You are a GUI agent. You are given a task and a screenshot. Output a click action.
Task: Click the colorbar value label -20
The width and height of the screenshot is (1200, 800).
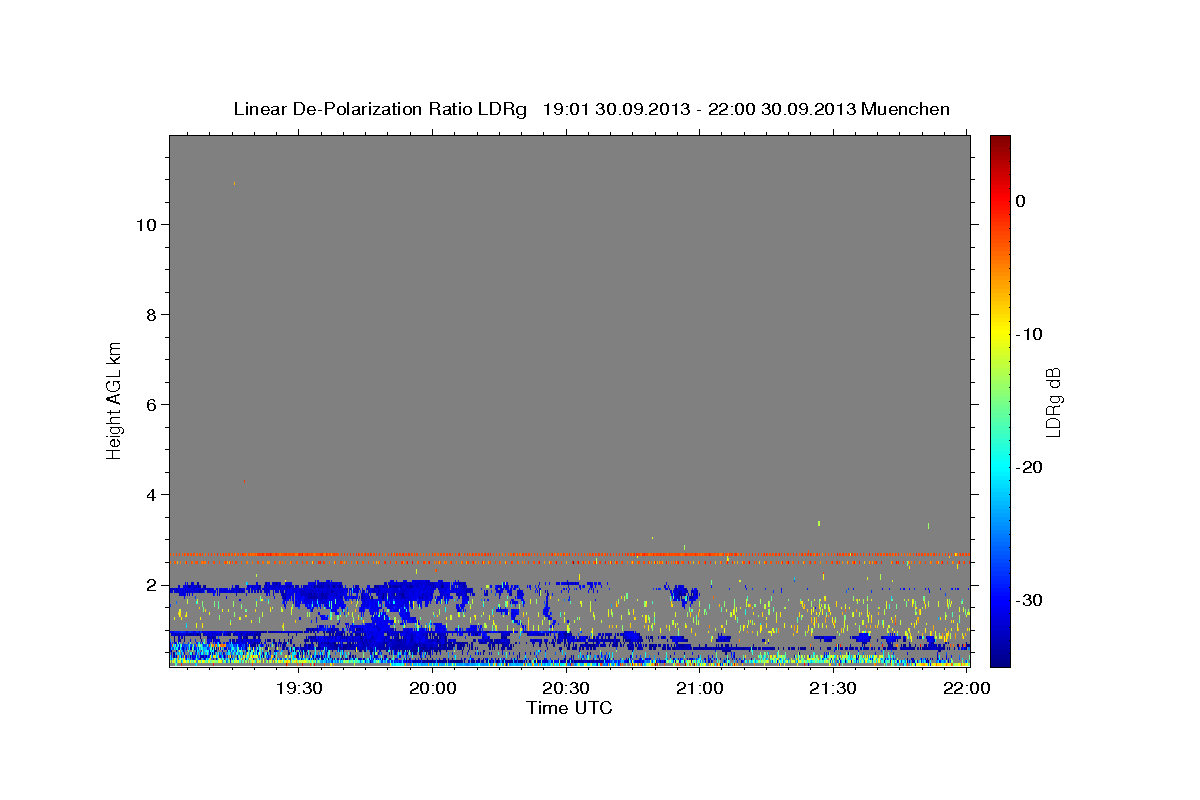click(x=1029, y=467)
